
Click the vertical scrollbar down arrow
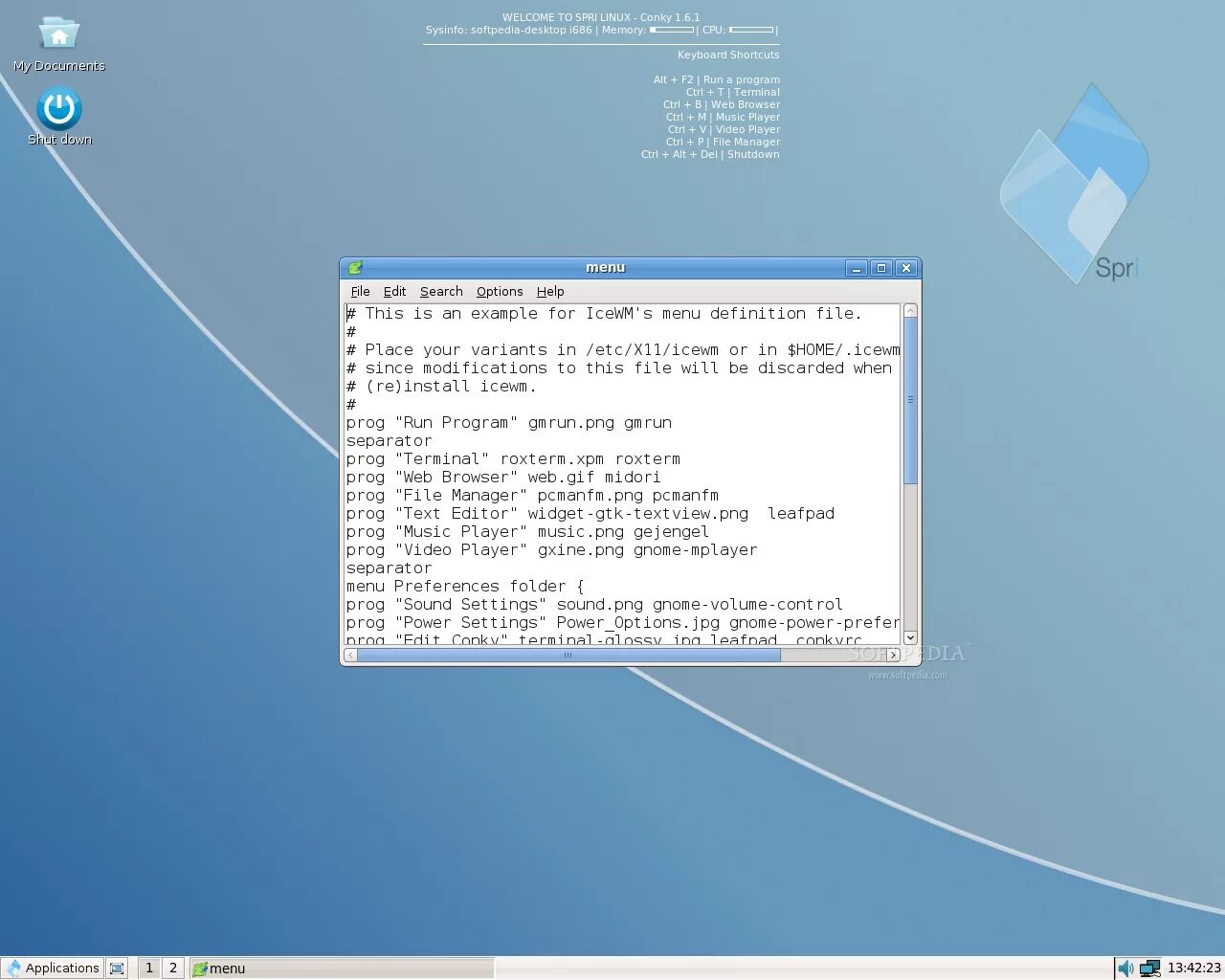point(910,637)
